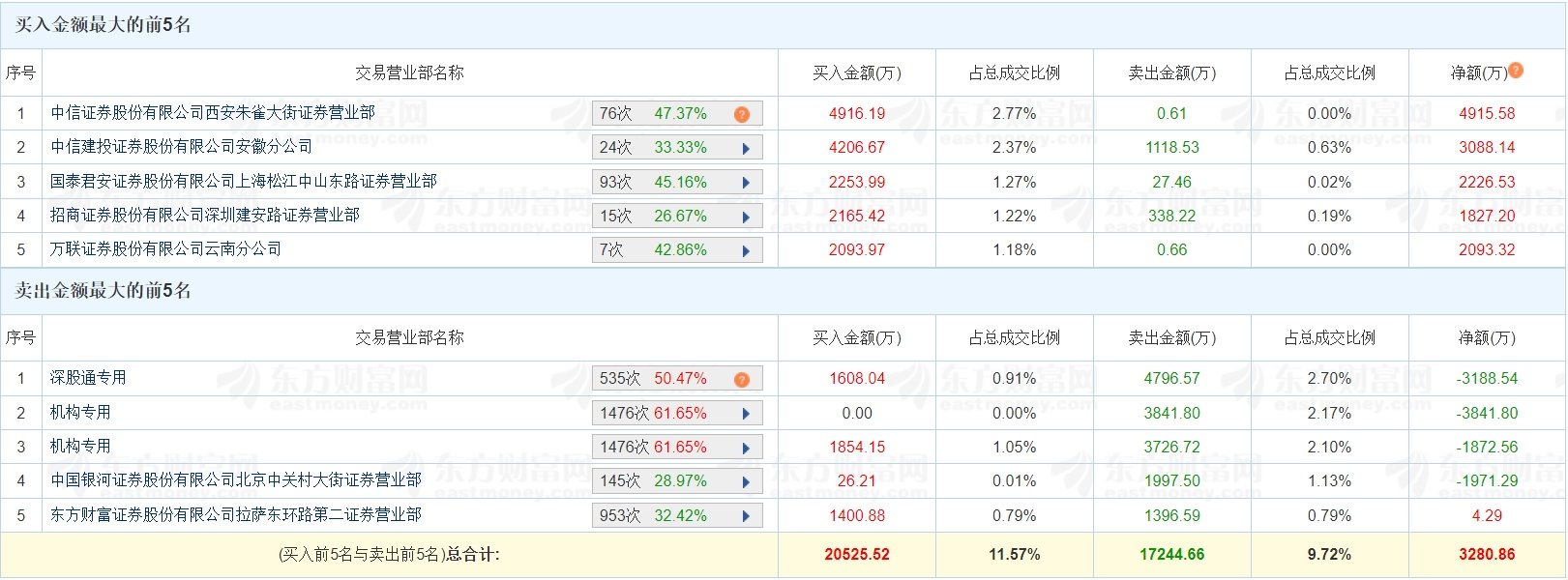The width and height of the screenshot is (1568, 580).
Task: Click buy amount 4916.19
Action: (857, 114)
